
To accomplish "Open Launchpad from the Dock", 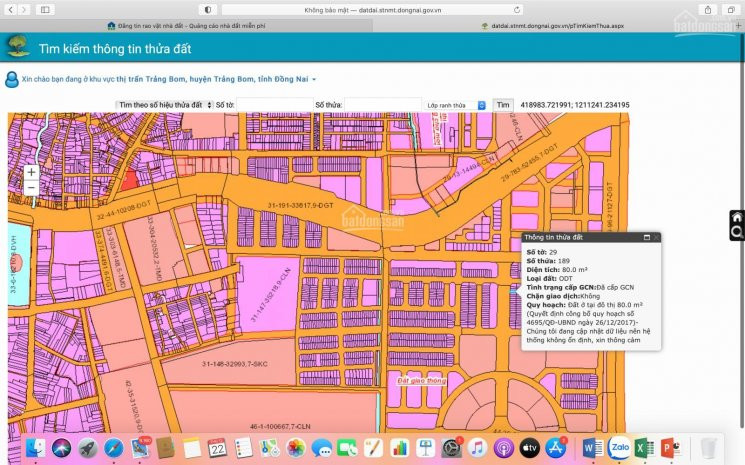I will [x=87, y=448].
